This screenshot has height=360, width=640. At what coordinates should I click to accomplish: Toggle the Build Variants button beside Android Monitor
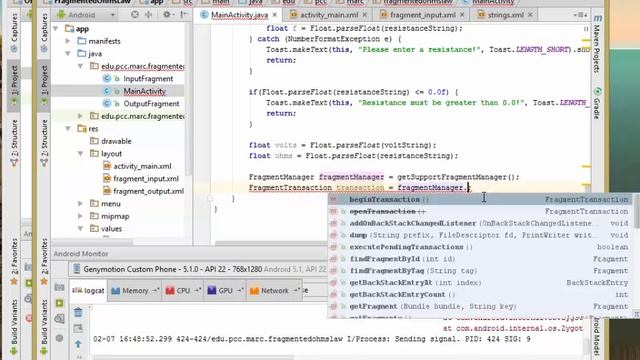[44, 327]
